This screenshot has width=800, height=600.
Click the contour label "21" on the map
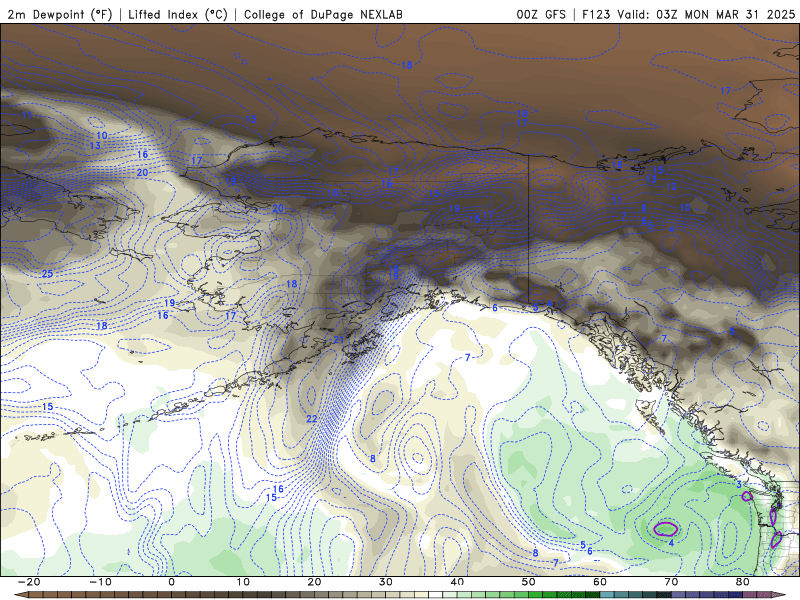(x=339, y=340)
